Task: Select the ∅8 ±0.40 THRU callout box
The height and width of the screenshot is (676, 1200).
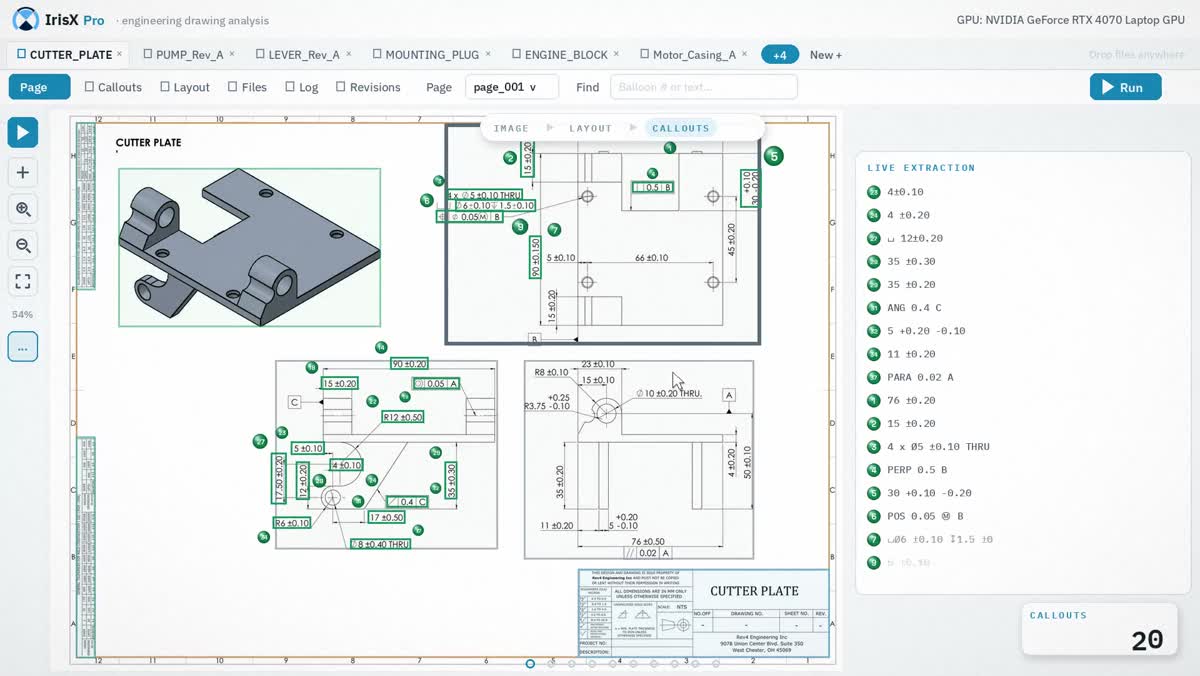Action: click(x=380, y=544)
